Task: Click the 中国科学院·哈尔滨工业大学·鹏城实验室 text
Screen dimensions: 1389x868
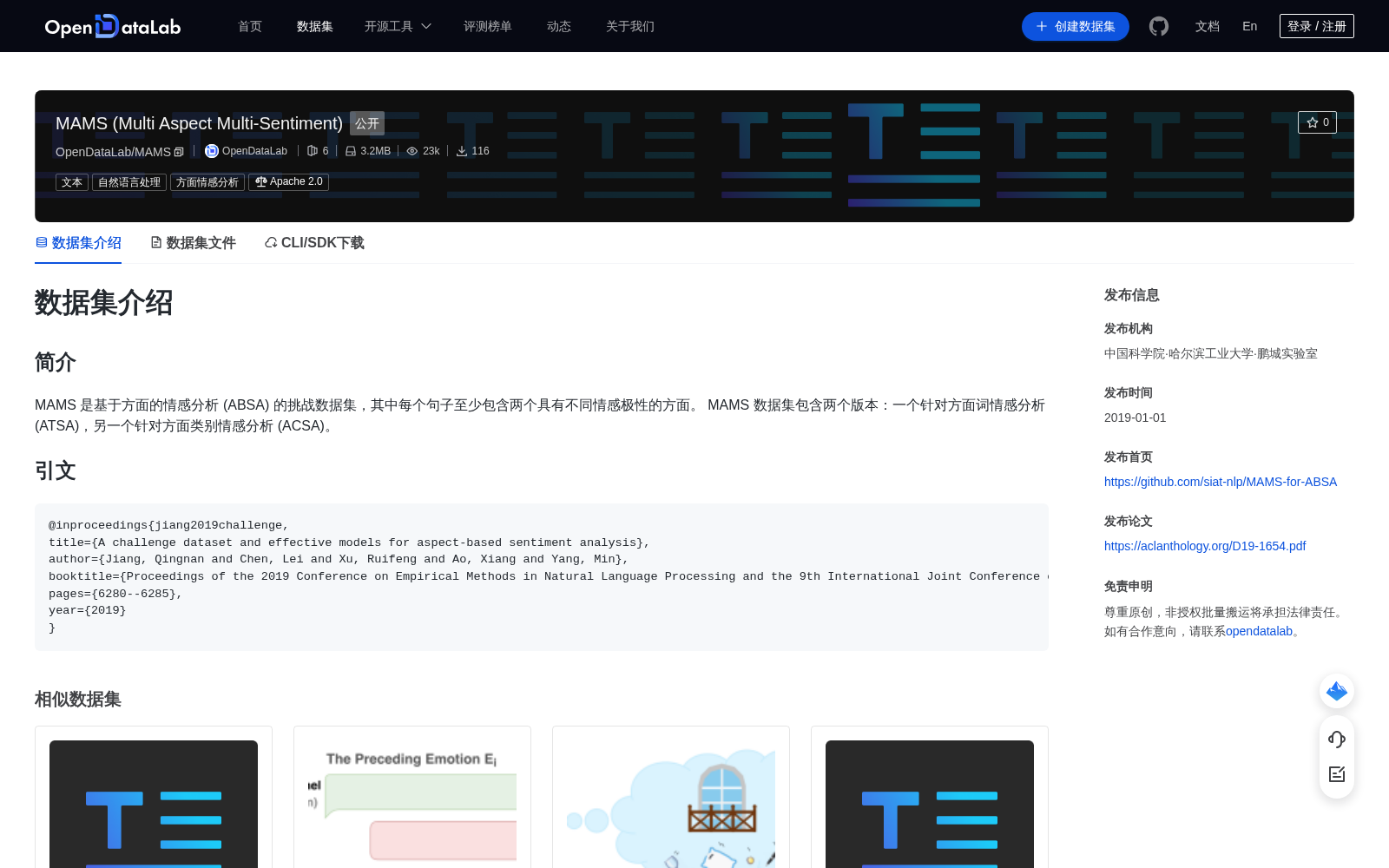Action: click(x=1211, y=353)
